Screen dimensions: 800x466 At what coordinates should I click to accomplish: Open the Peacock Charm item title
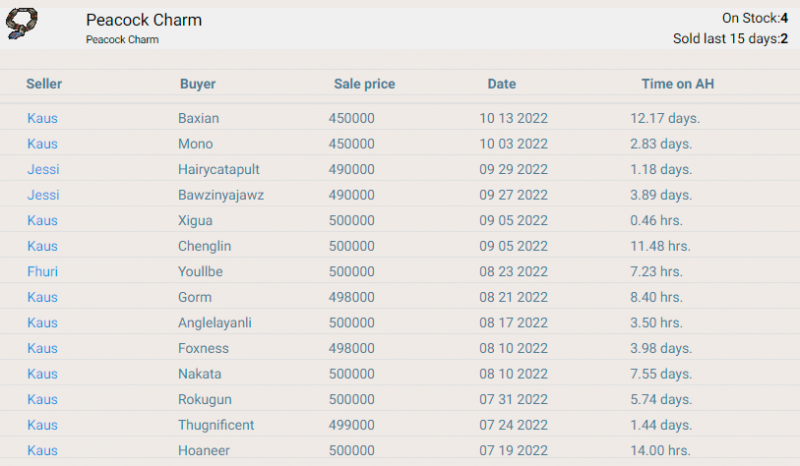coord(144,20)
